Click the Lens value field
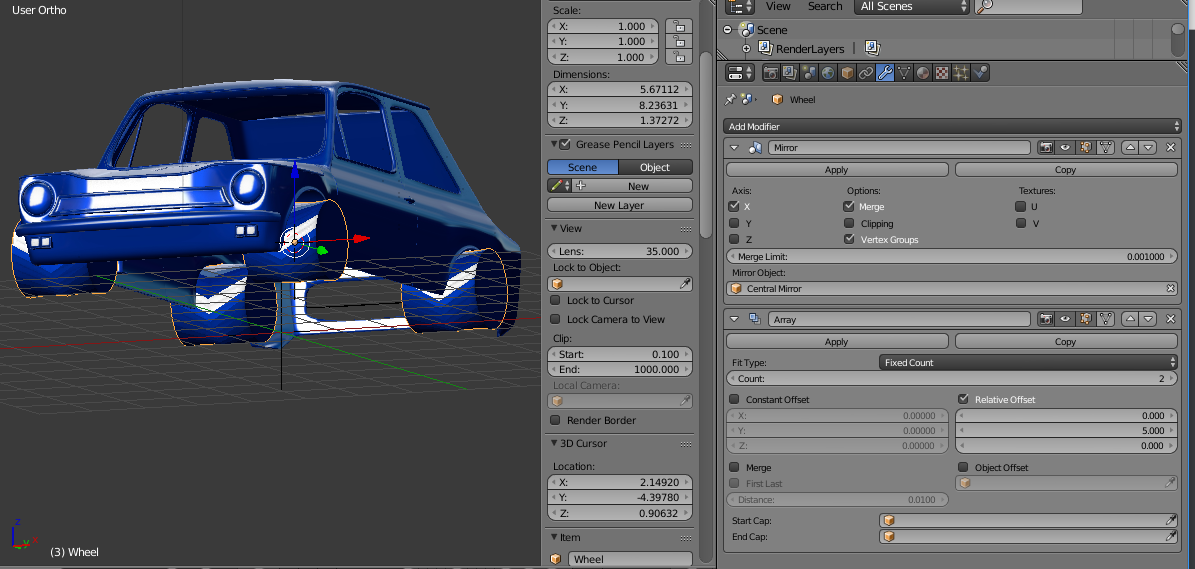Image resolution: width=1195 pixels, height=569 pixels. [620, 251]
